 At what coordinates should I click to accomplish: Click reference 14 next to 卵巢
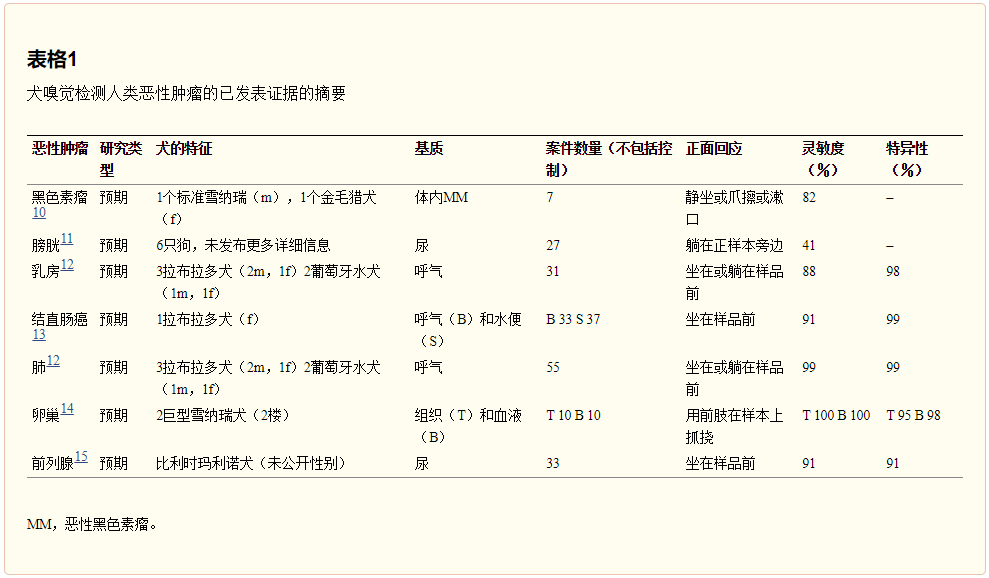point(67,409)
